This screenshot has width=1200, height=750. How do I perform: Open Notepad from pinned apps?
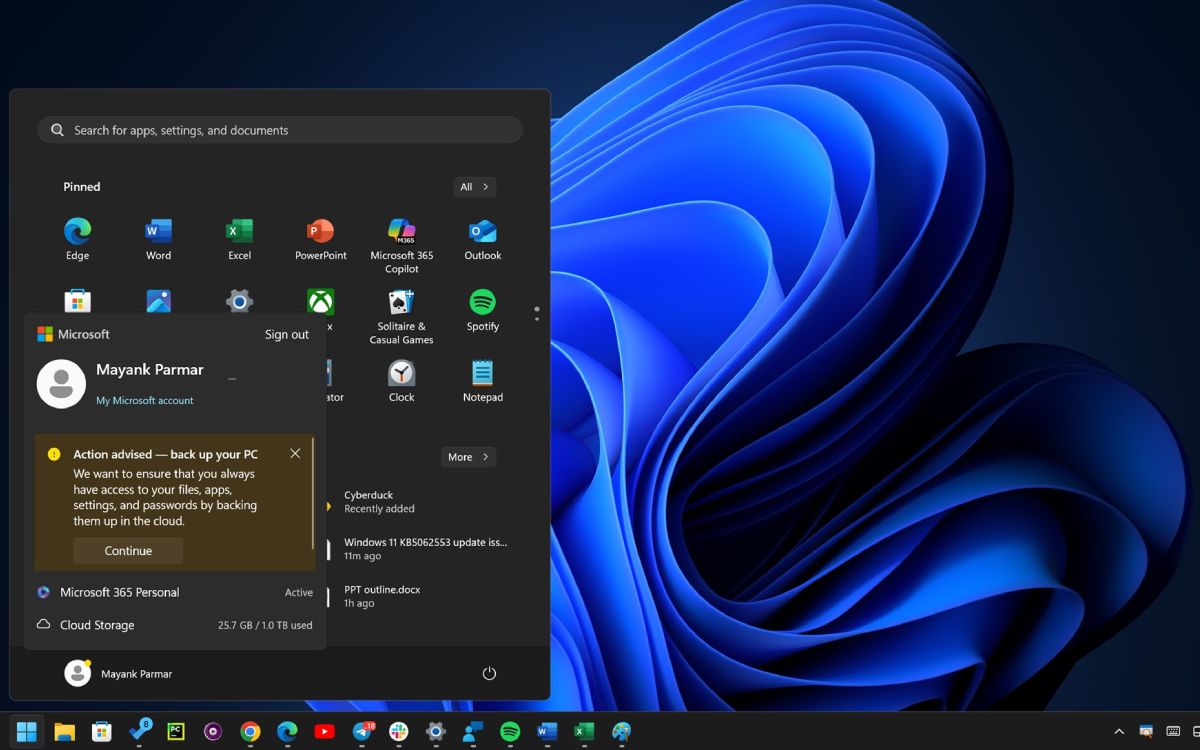(482, 380)
